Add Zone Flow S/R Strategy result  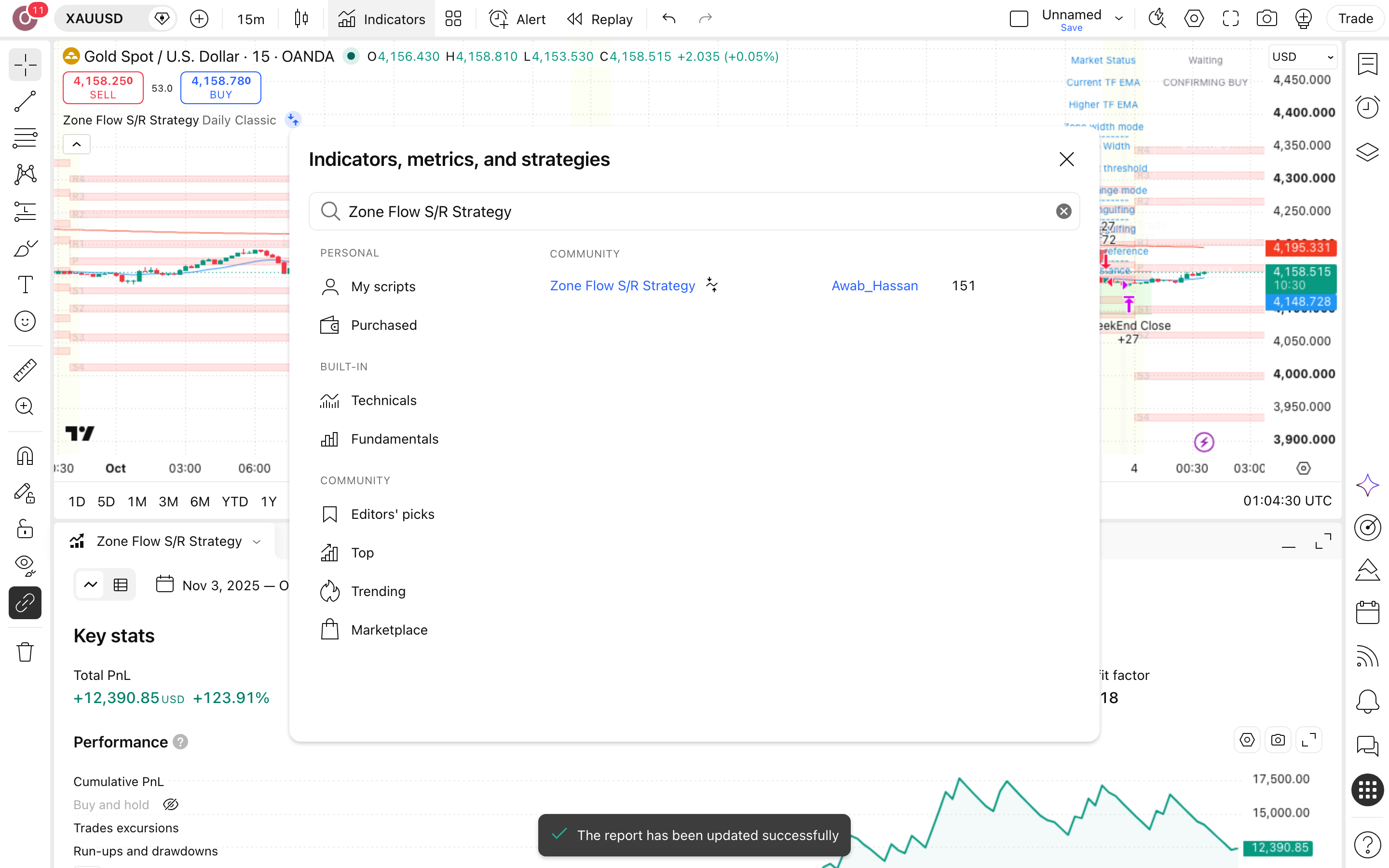click(x=622, y=285)
